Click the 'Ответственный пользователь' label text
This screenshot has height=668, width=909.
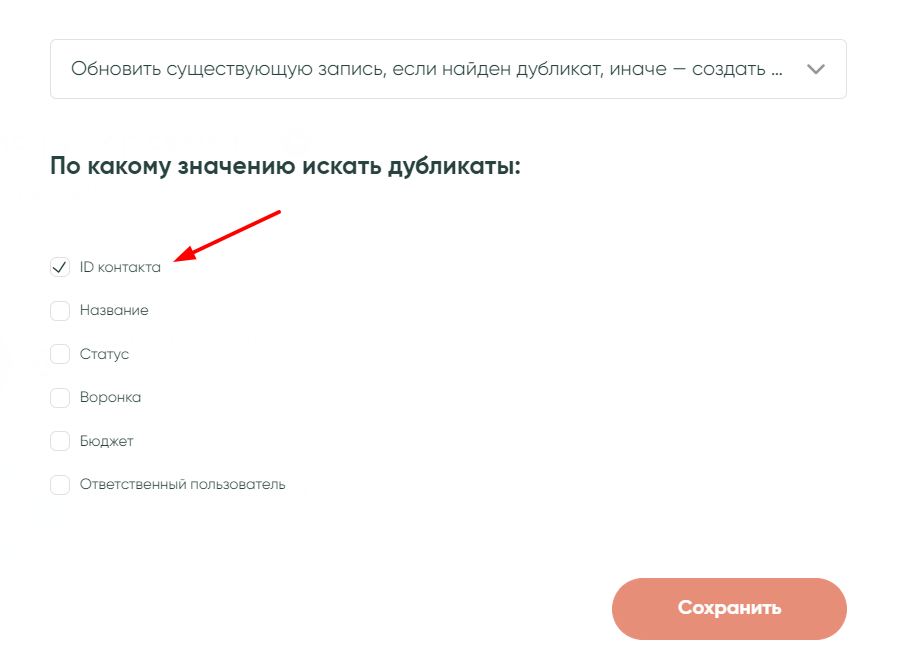tap(182, 485)
